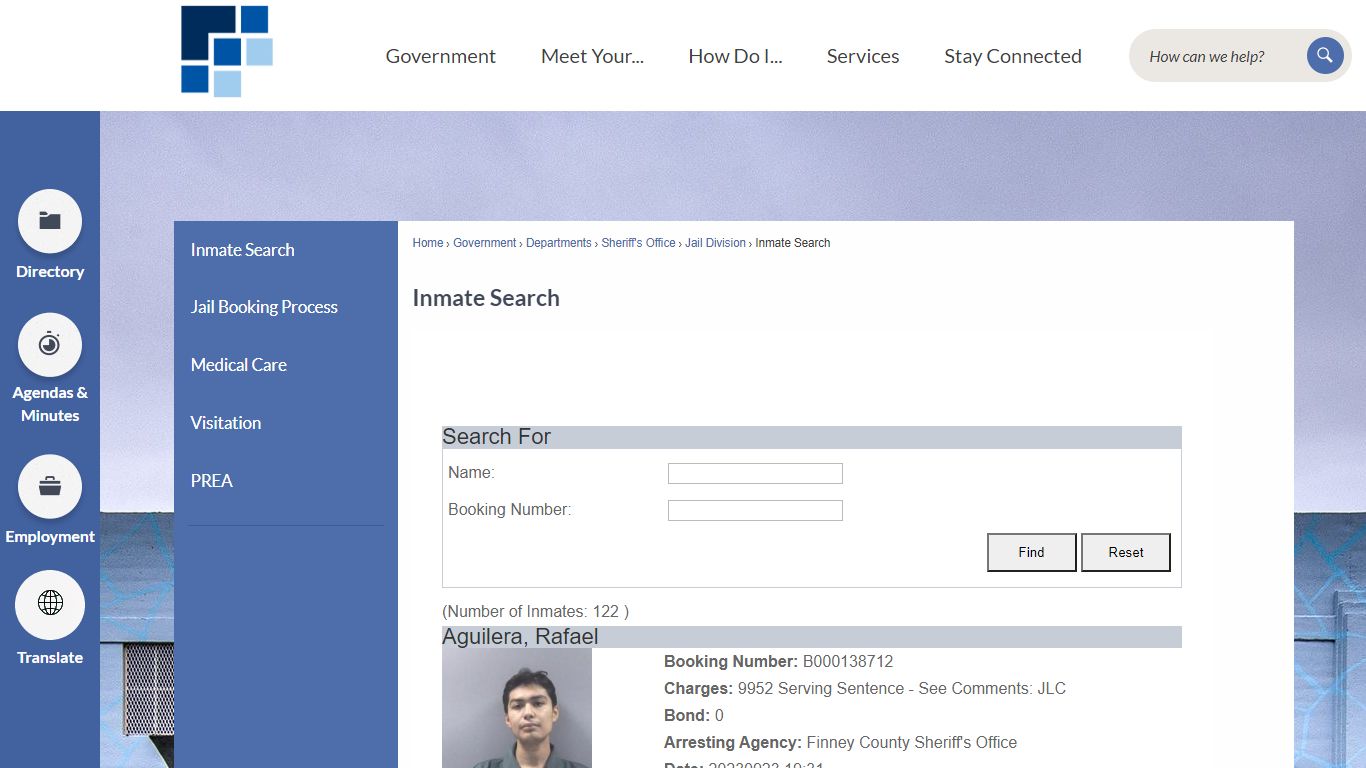1366x768 pixels.
Task: Click the Name search input box
Action: 755,472
